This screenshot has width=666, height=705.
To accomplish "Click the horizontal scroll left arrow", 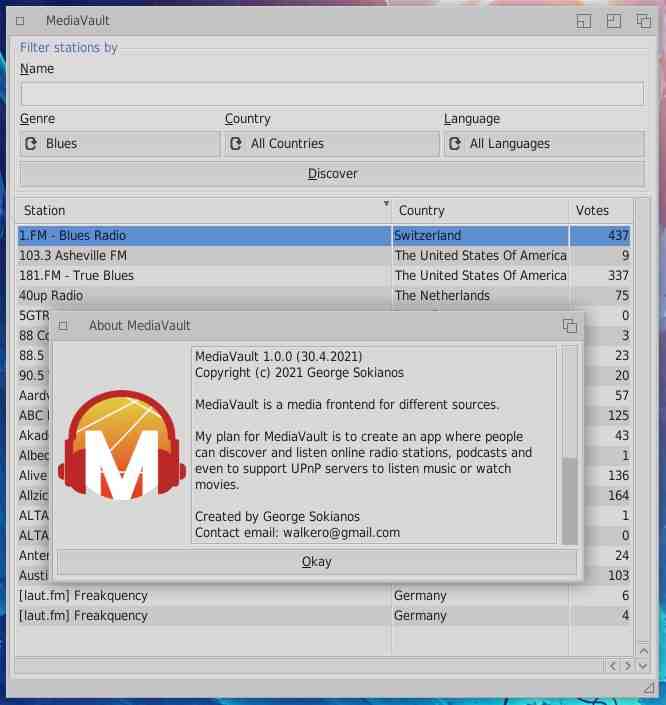I will click(613, 665).
